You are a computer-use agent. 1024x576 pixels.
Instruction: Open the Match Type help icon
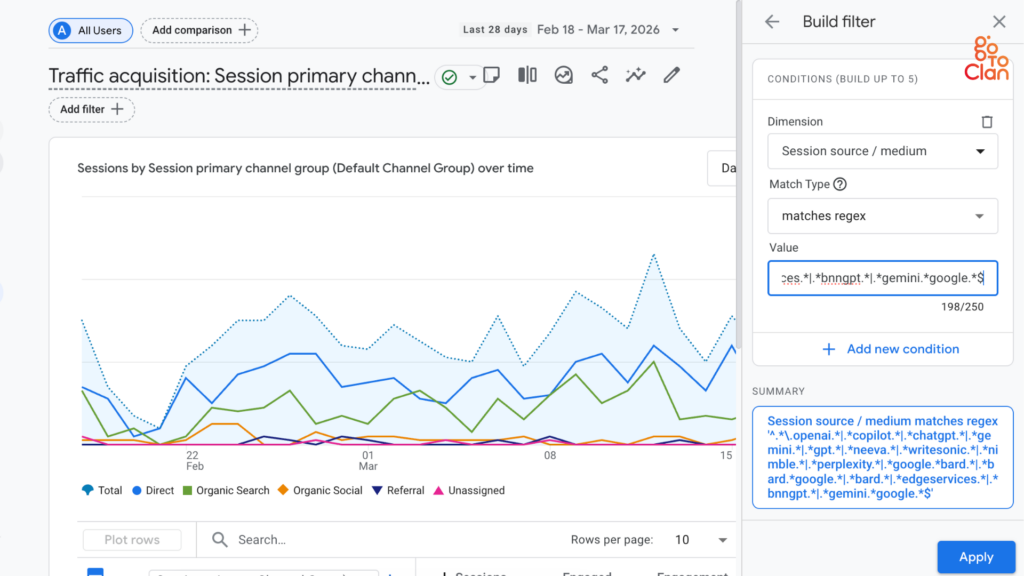(838, 184)
